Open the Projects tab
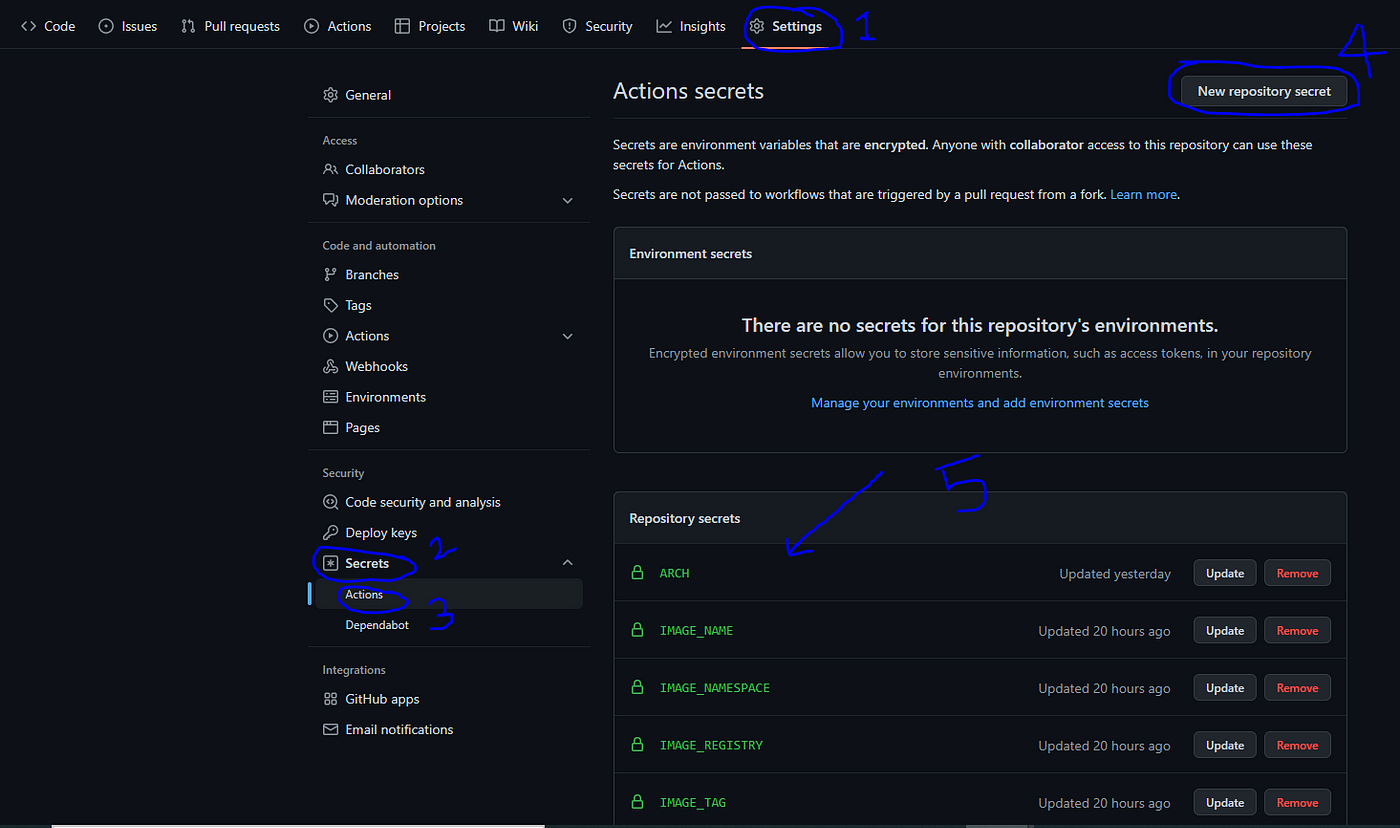This screenshot has height=828, width=1400. pyautogui.click(x=430, y=26)
